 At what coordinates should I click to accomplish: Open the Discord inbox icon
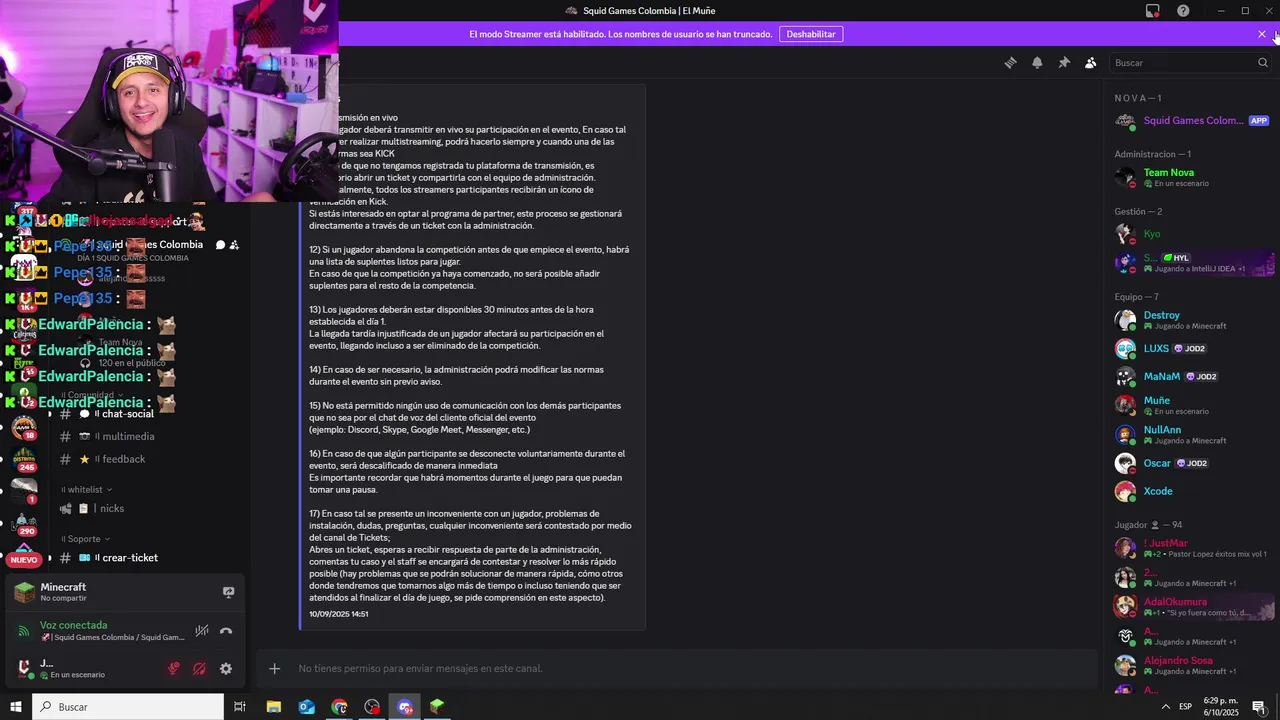[1153, 11]
